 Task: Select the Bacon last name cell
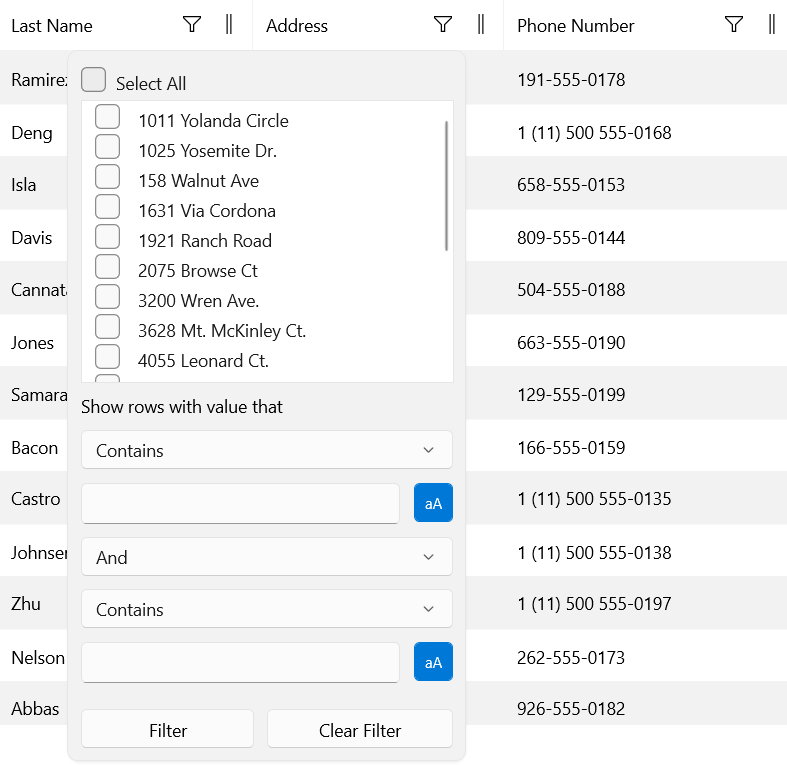[35, 448]
